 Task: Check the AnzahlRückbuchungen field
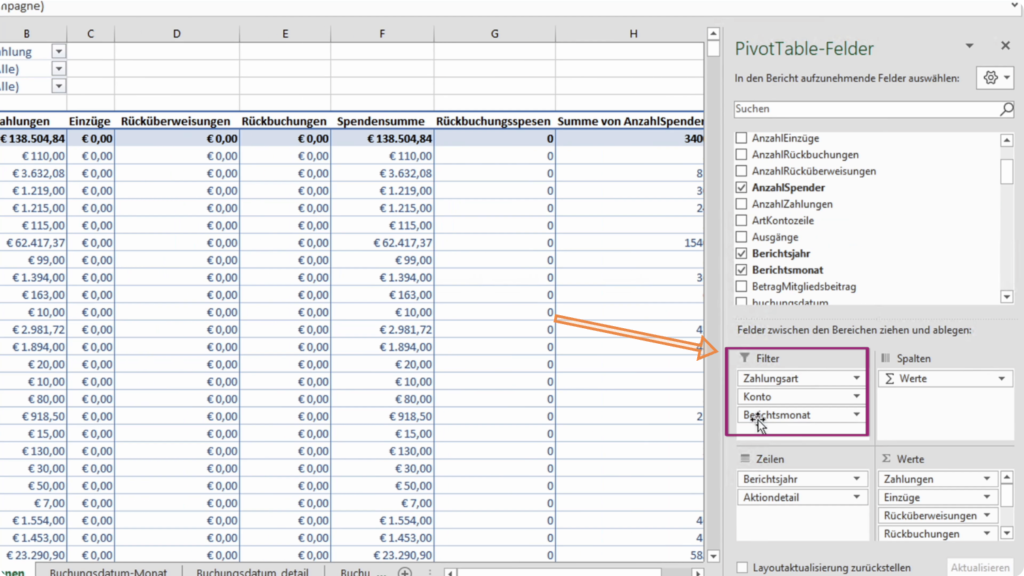coord(741,154)
